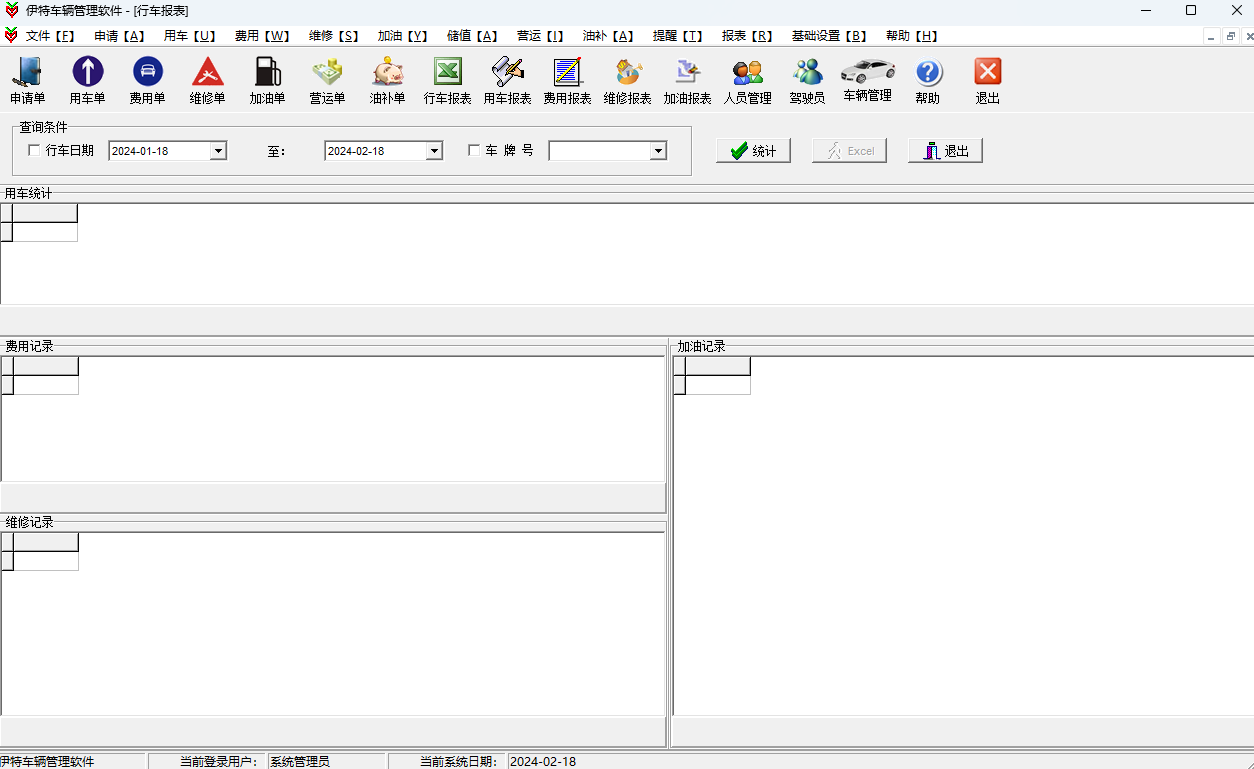1254x769 pixels.
Task: Click the 退出 button in query panel
Action: click(945, 151)
